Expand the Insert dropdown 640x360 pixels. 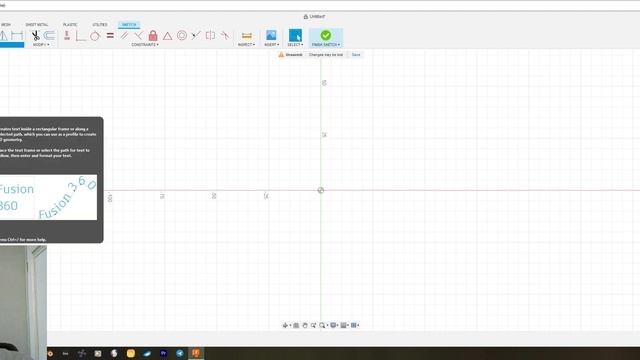pos(271,45)
